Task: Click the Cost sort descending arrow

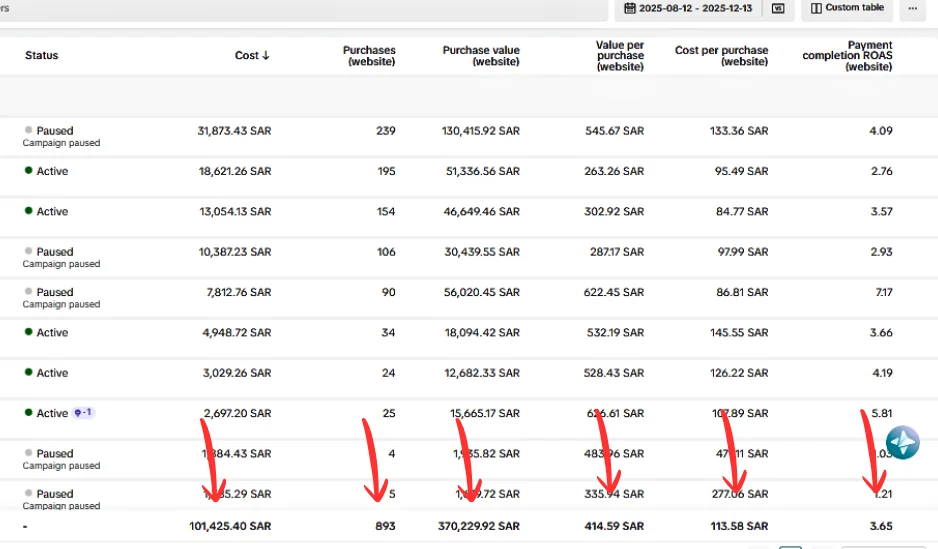Action: click(266, 55)
